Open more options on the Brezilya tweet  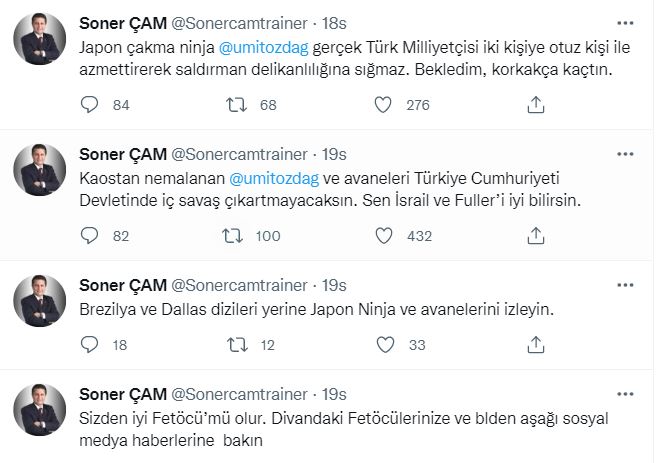[625, 285]
